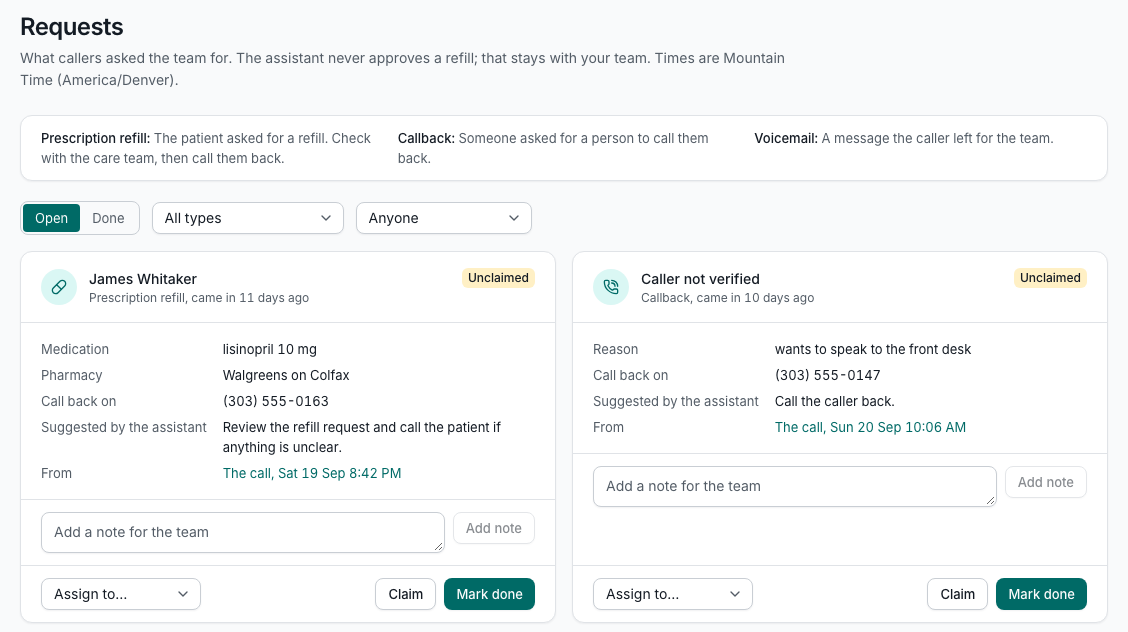Mark Caller not verified callback done

(x=1041, y=594)
